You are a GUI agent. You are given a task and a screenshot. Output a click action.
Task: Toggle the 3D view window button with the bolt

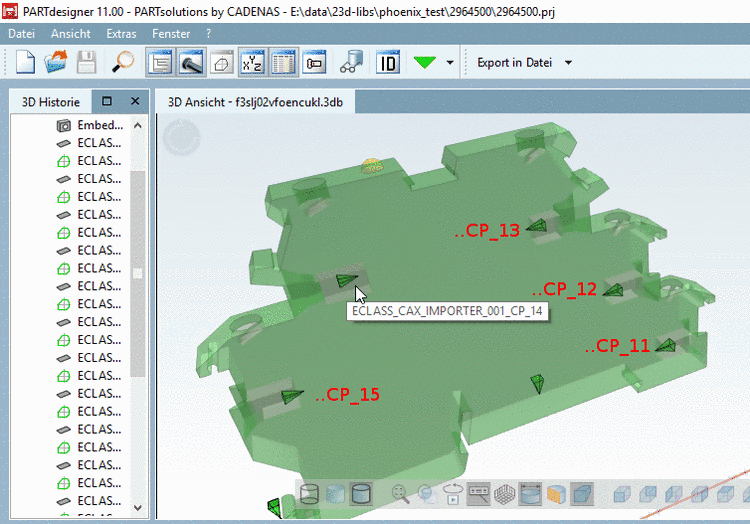point(191,62)
